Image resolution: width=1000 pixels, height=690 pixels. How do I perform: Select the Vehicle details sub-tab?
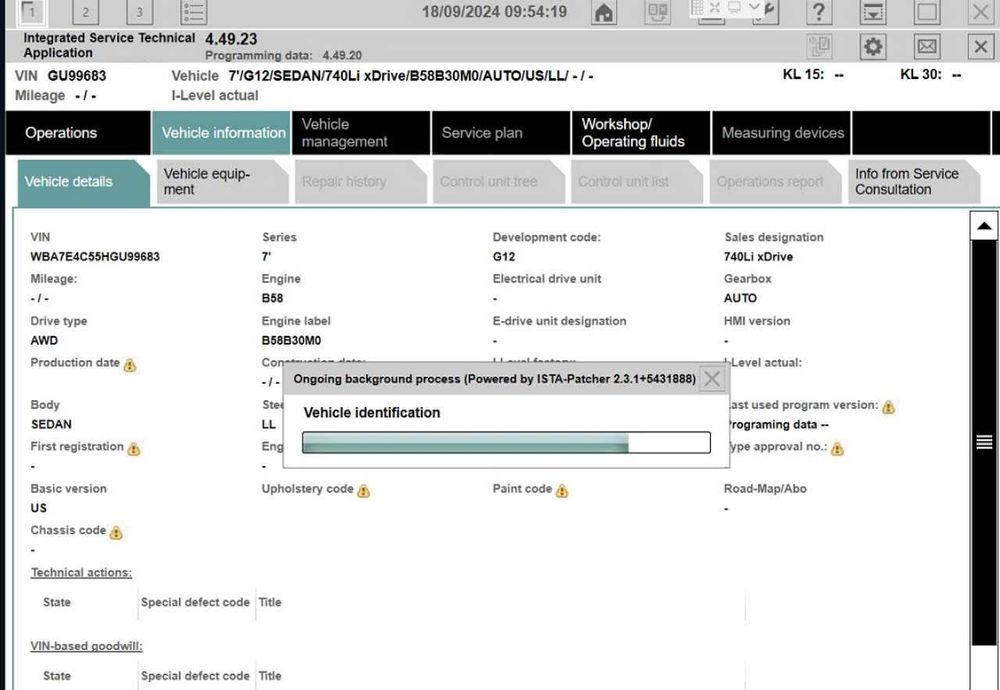point(83,182)
